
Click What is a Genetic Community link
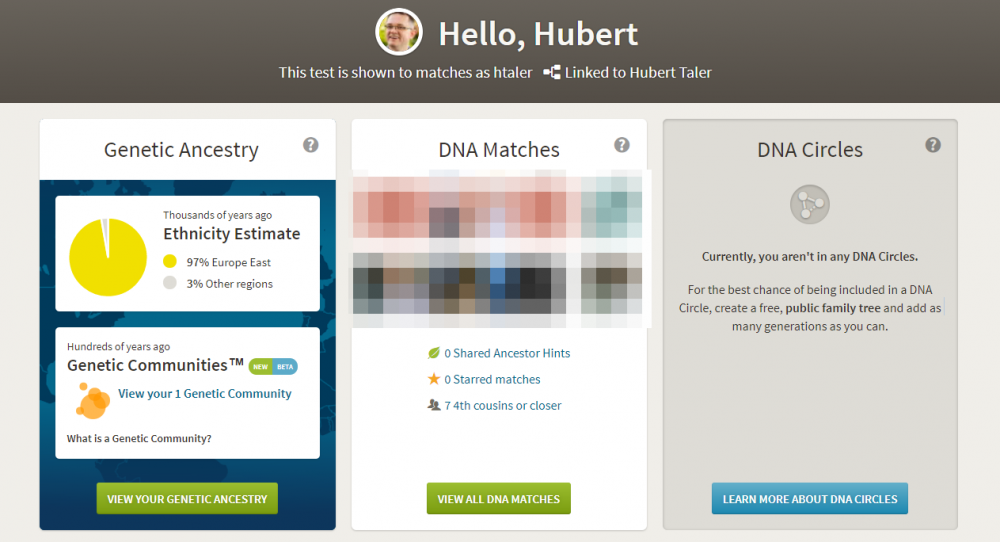(139, 438)
